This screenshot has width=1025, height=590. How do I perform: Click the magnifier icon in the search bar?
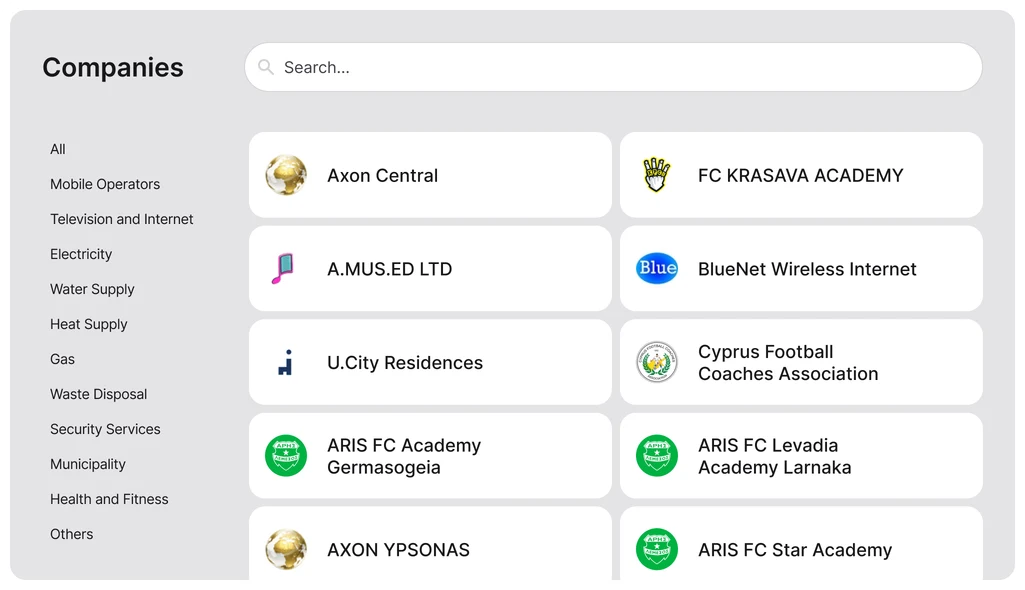[x=266, y=67]
